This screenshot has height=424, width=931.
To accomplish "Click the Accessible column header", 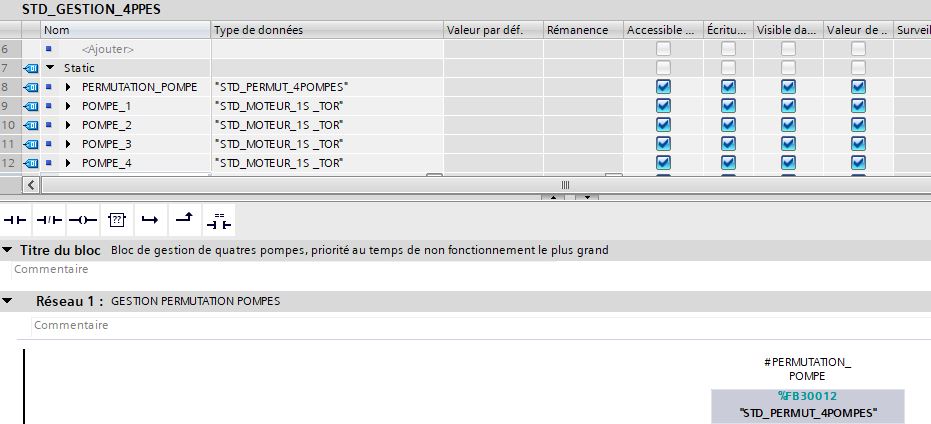I will [663, 30].
